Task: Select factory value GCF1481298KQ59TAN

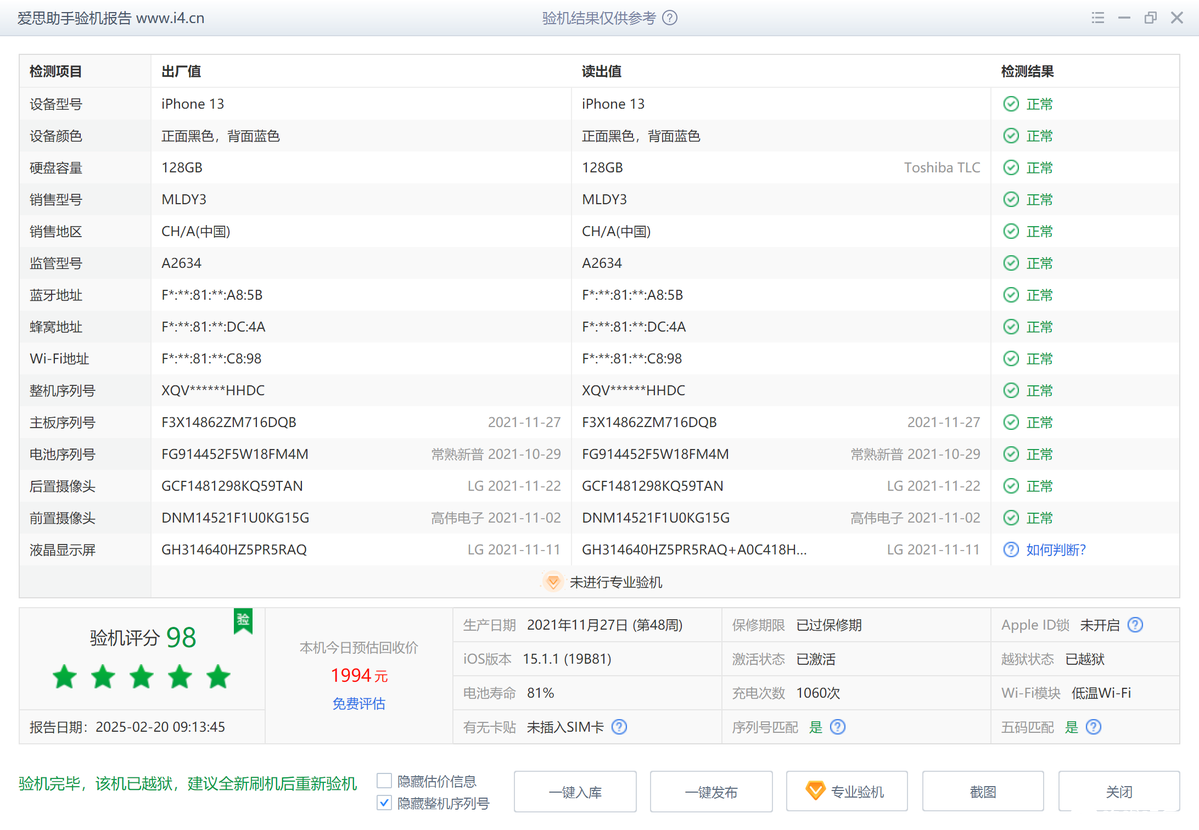Action: pos(232,486)
